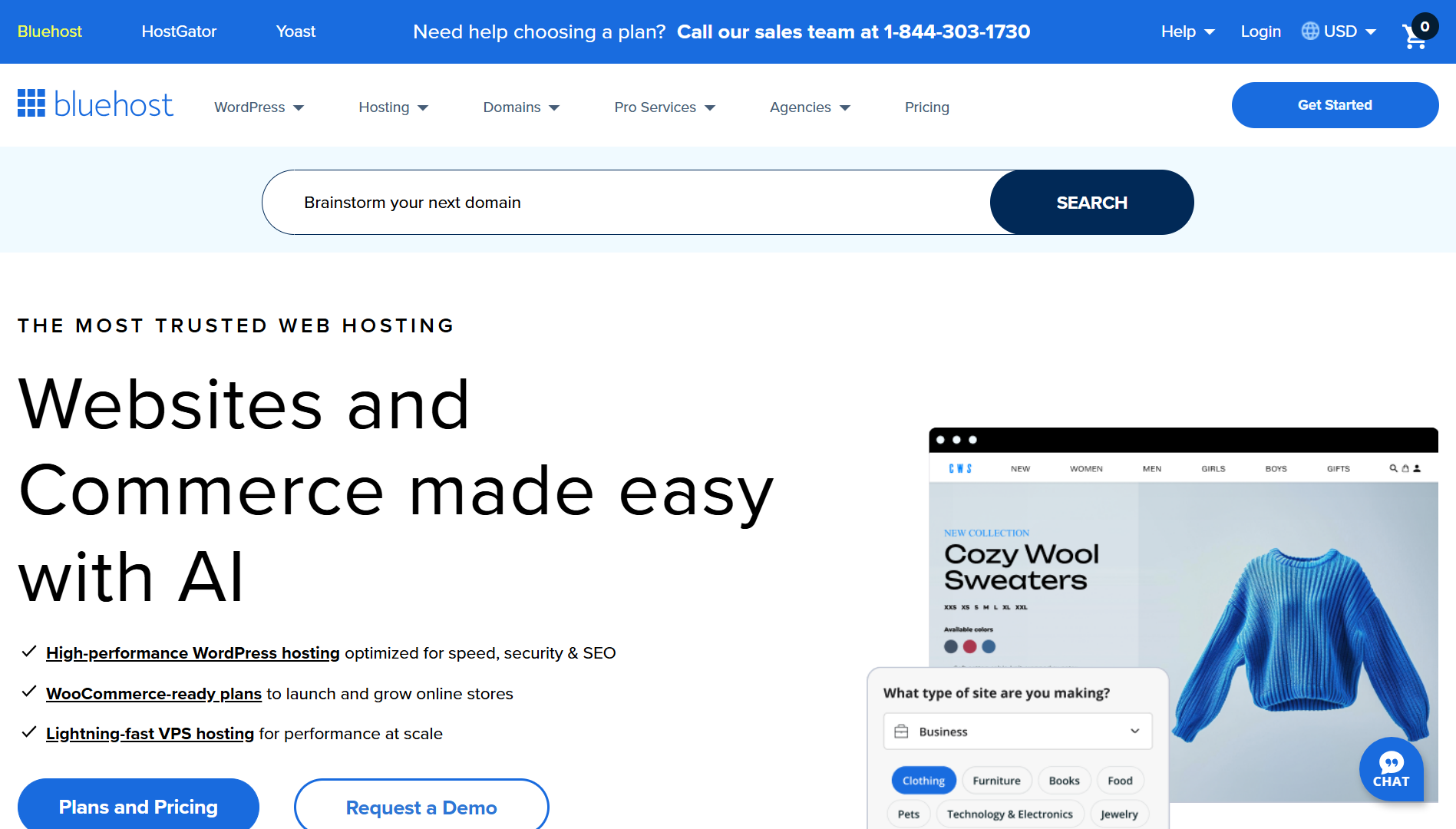Image resolution: width=1456 pixels, height=829 pixels.
Task: Click the Bluehost grid logo
Action: click(x=31, y=104)
